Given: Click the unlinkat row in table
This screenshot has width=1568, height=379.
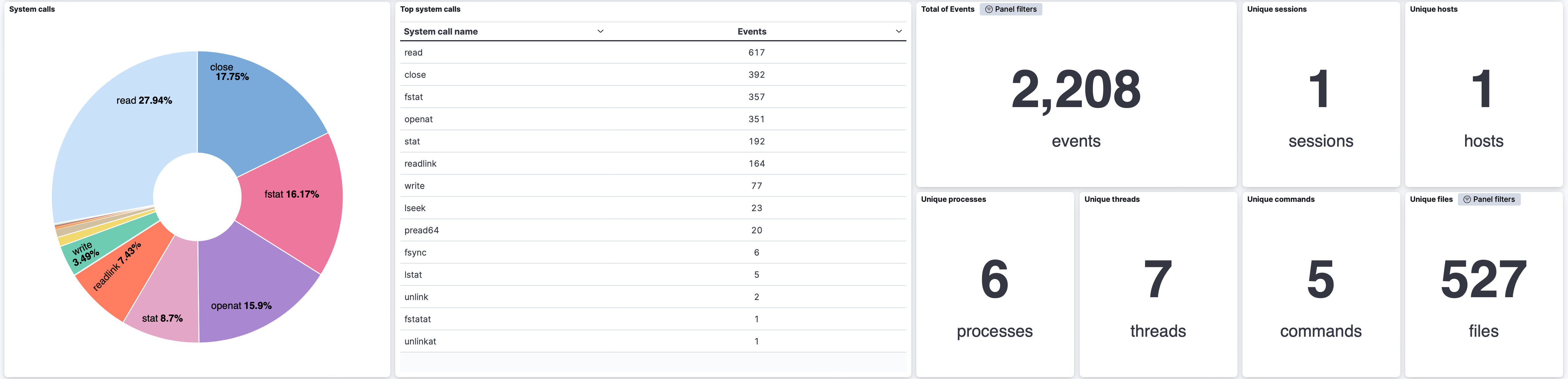Looking at the screenshot, I should [x=653, y=341].
